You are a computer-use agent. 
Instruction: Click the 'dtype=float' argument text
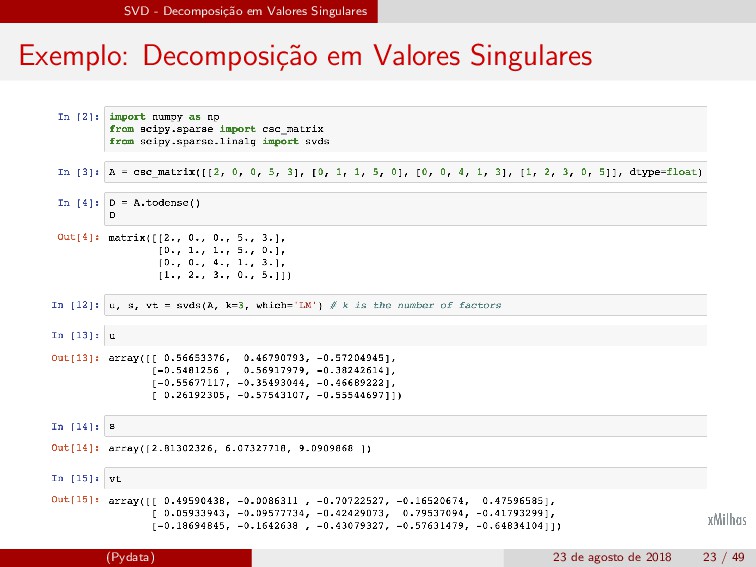pos(663,172)
